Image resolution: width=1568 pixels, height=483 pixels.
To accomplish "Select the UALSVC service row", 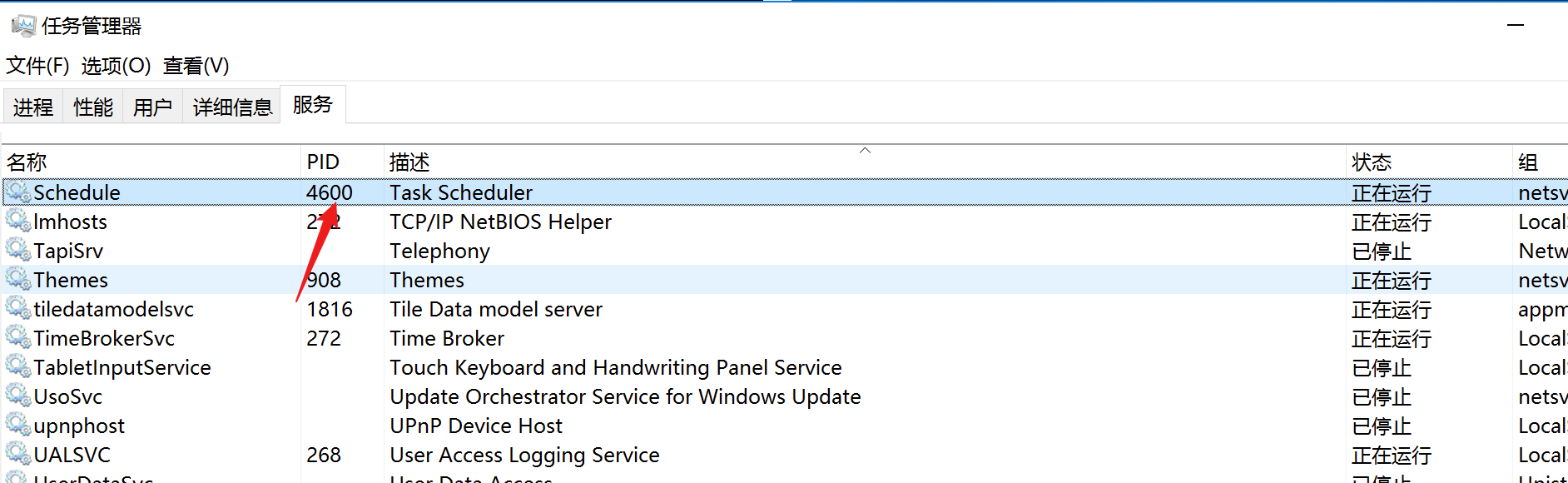I will [72, 456].
